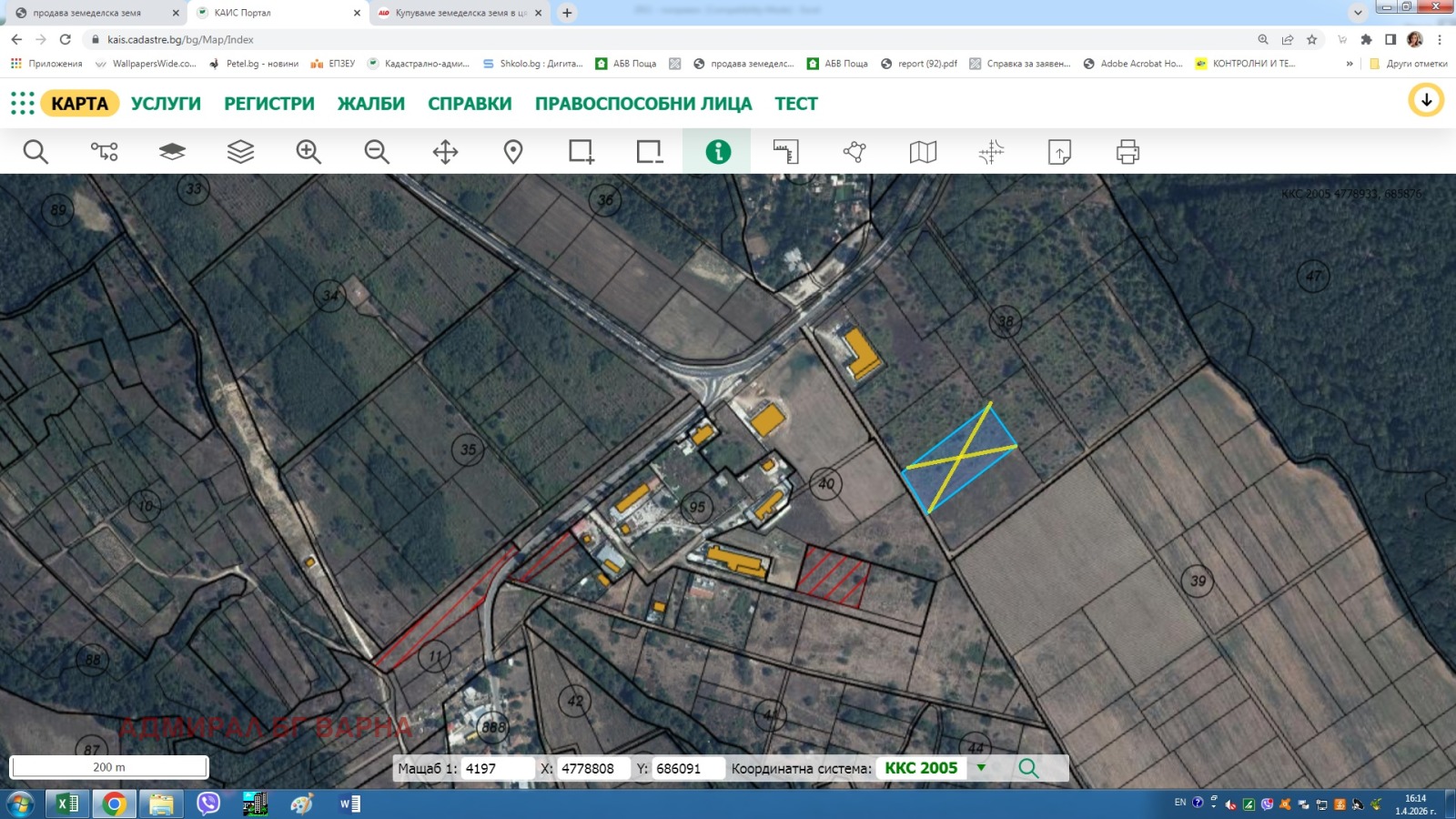Activate the print map tool

(1127, 152)
